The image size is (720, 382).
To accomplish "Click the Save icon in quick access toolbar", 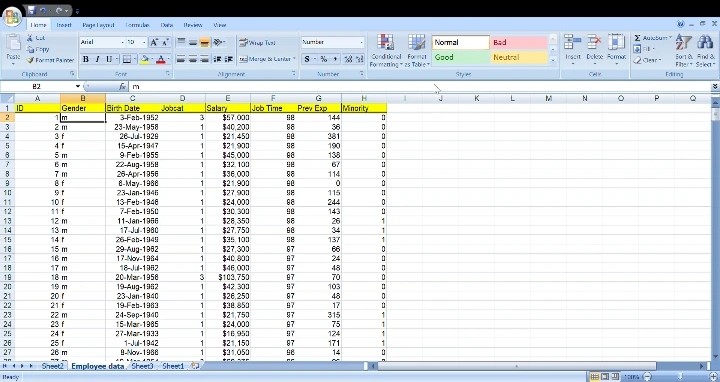I will tap(31, 10).
